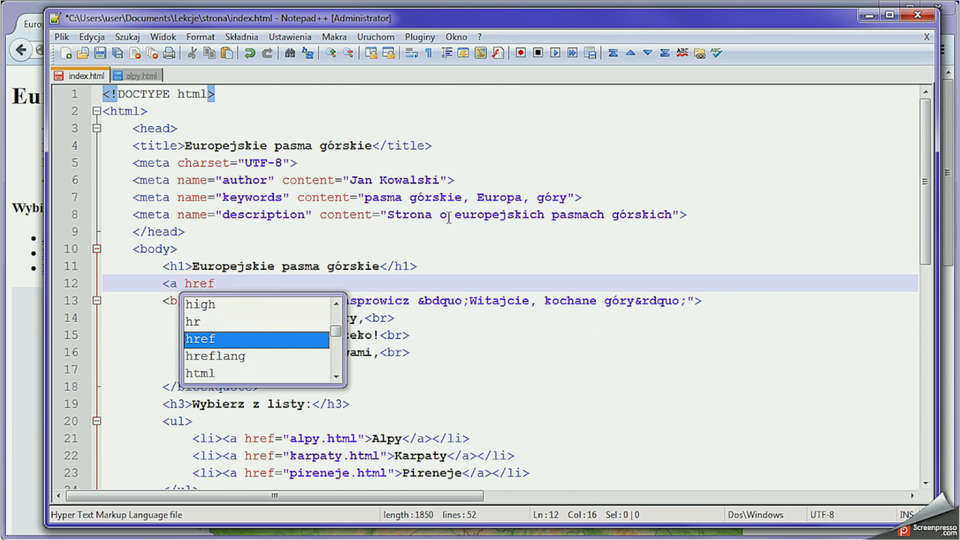Toggle Word wrap toolbar icon

click(411, 53)
